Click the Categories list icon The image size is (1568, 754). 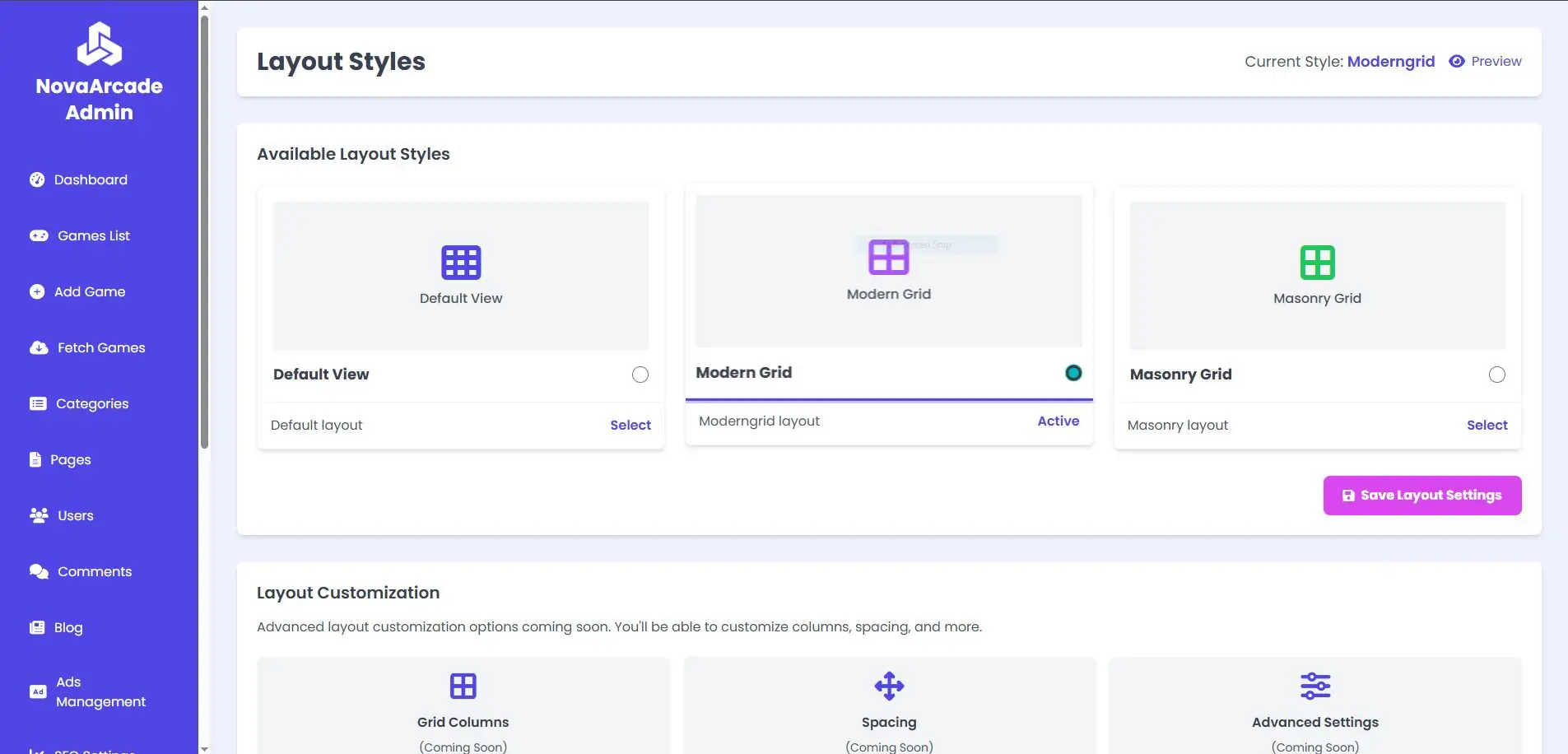tap(38, 403)
